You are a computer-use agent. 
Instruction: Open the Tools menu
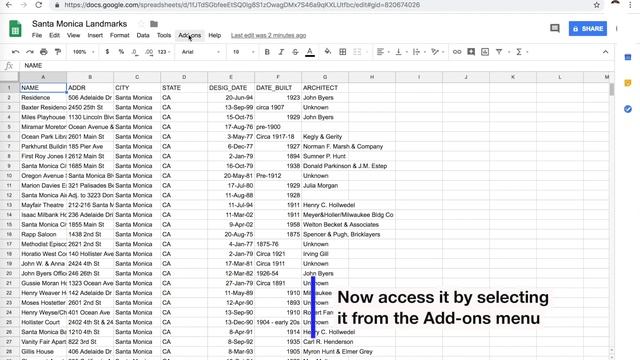tap(164, 36)
